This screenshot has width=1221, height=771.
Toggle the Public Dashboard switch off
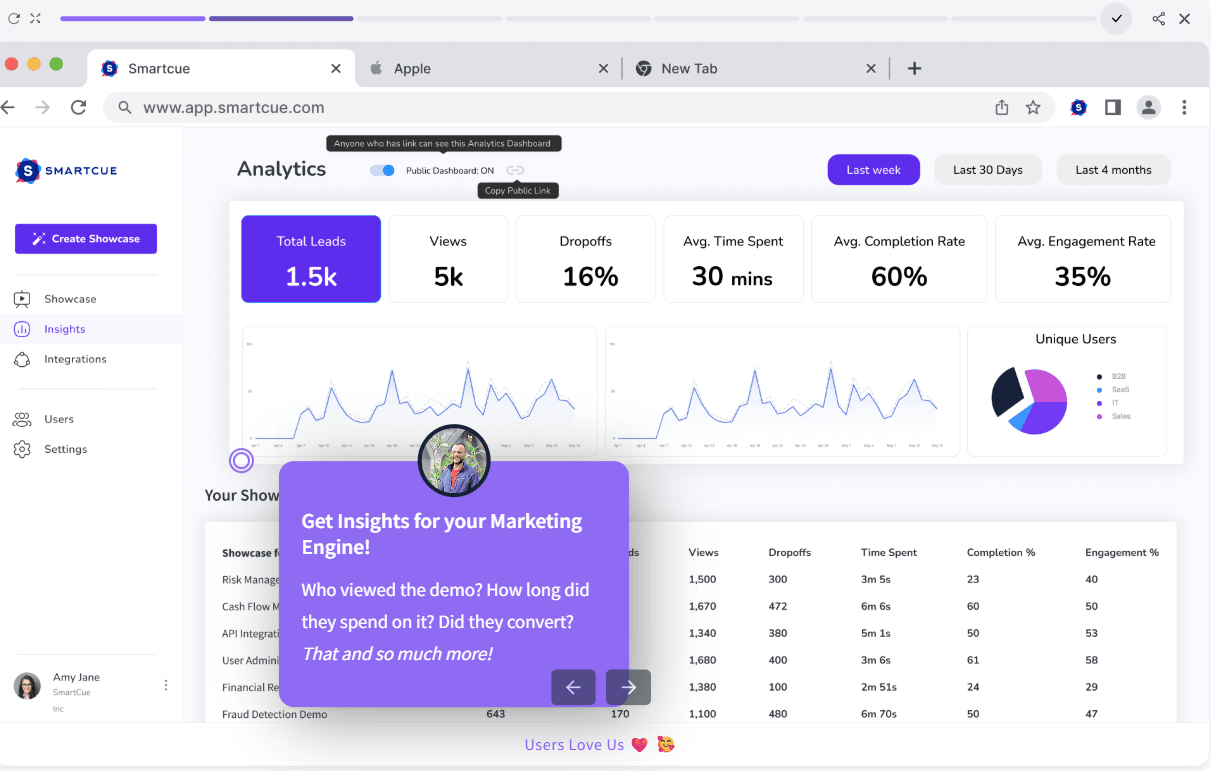pos(381,169)
